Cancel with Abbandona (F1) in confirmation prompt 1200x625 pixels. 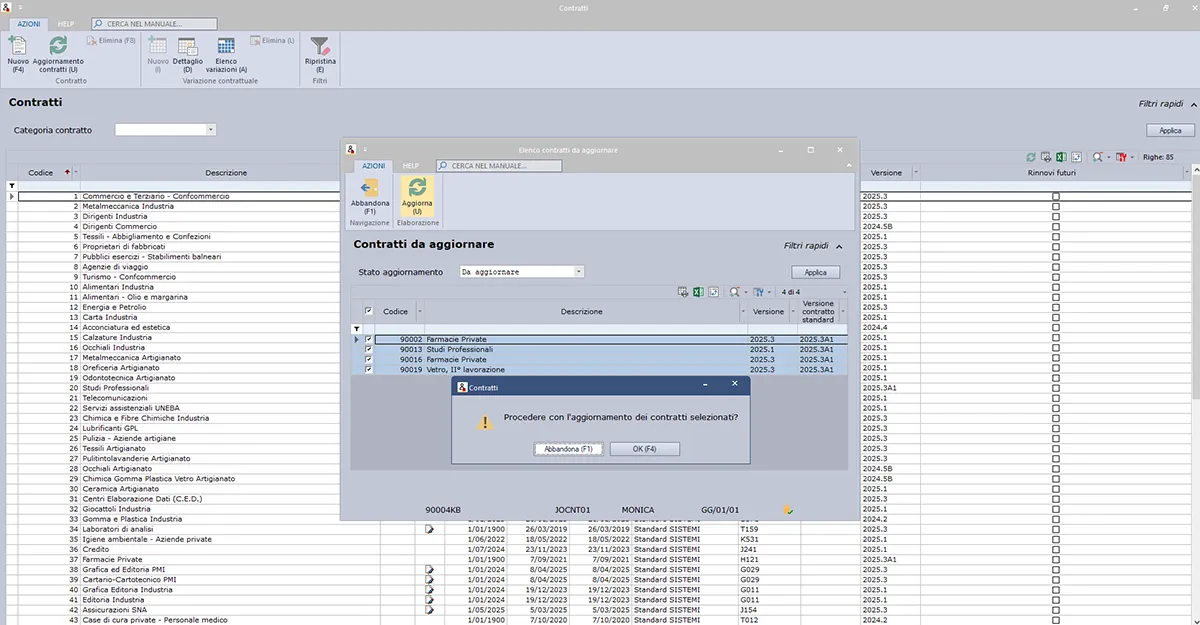coord(568,449)
